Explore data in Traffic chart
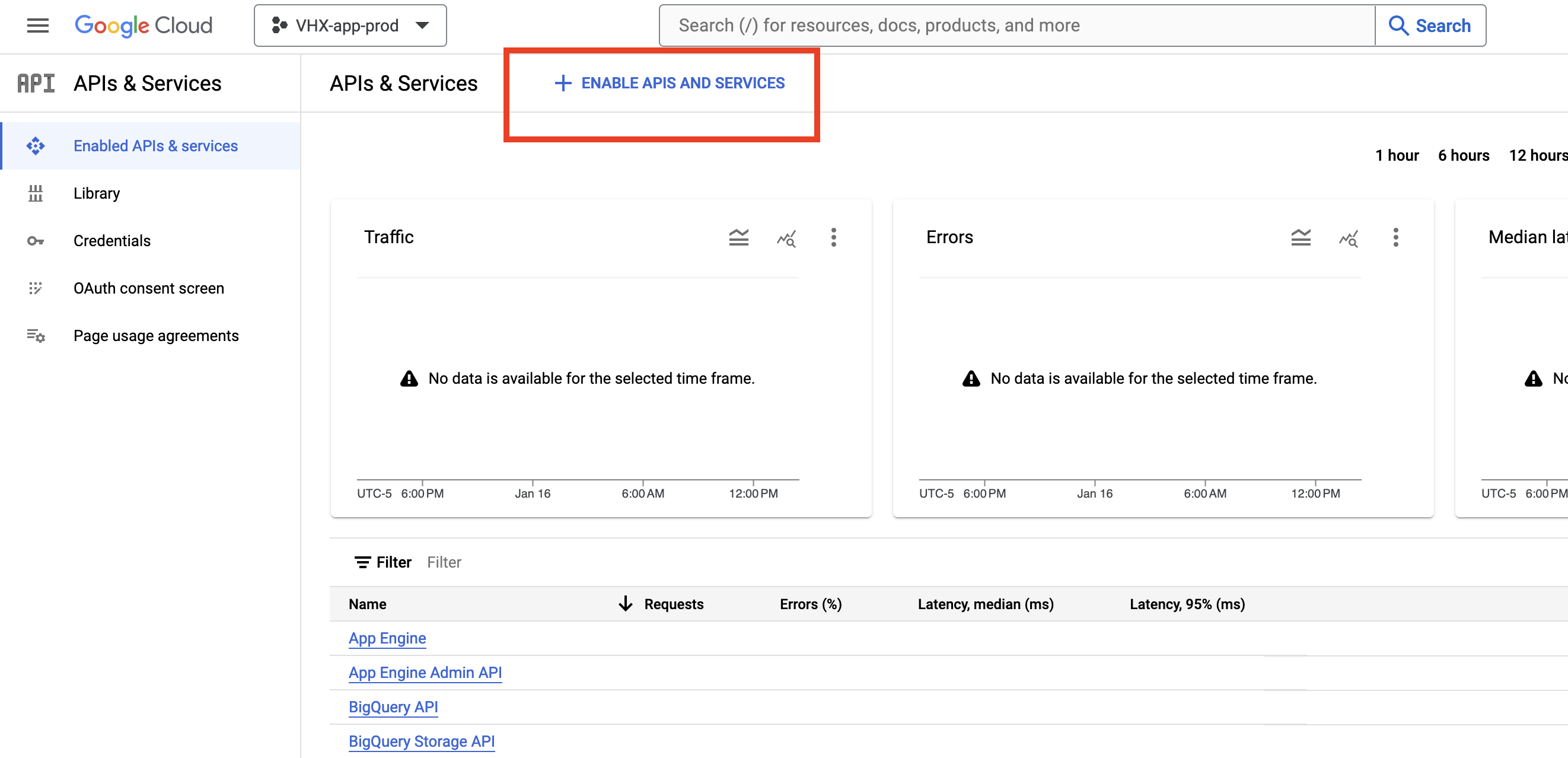1568x758 pixels. 786,238
